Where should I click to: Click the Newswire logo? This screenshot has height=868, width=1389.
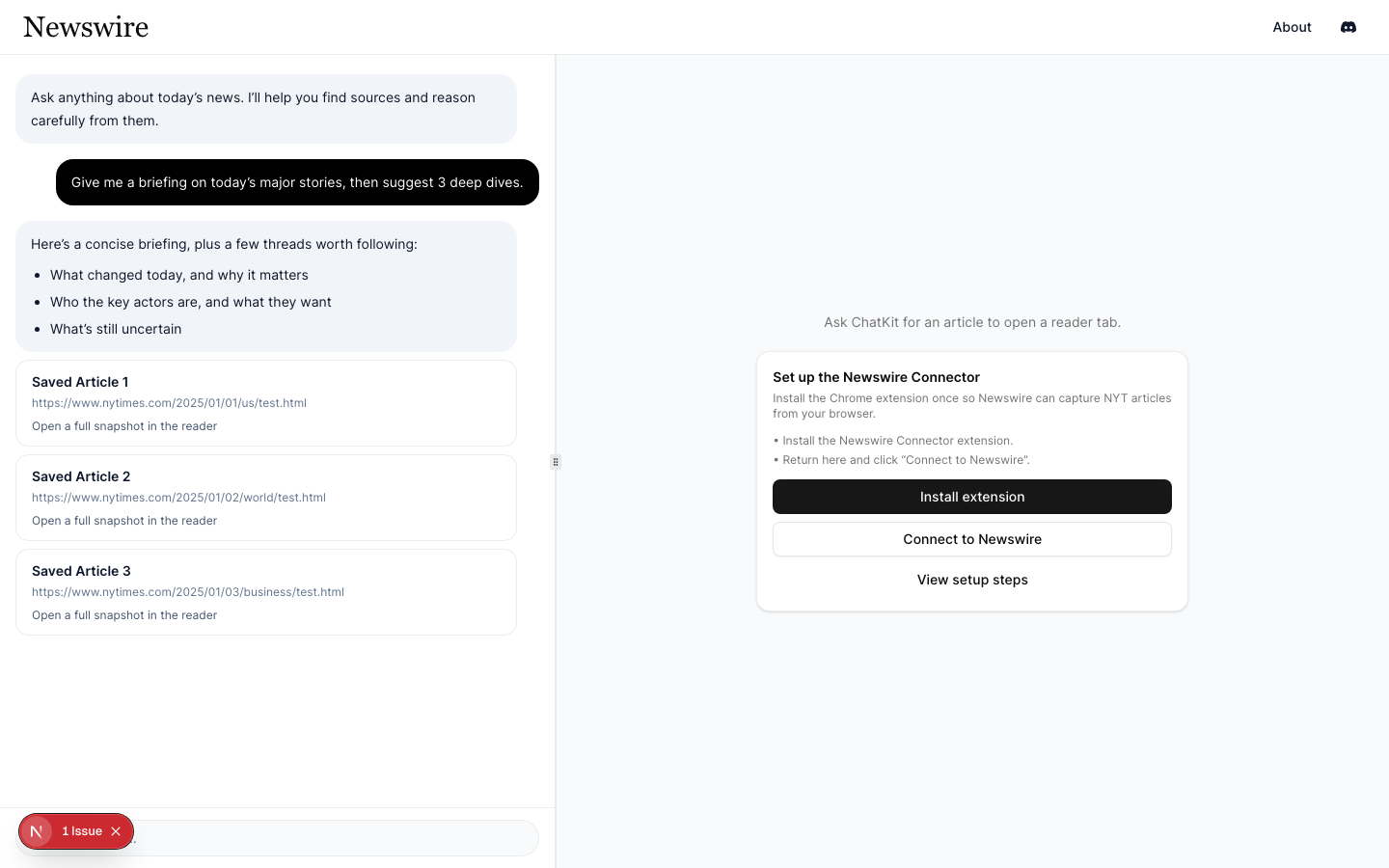click(85, 27)
